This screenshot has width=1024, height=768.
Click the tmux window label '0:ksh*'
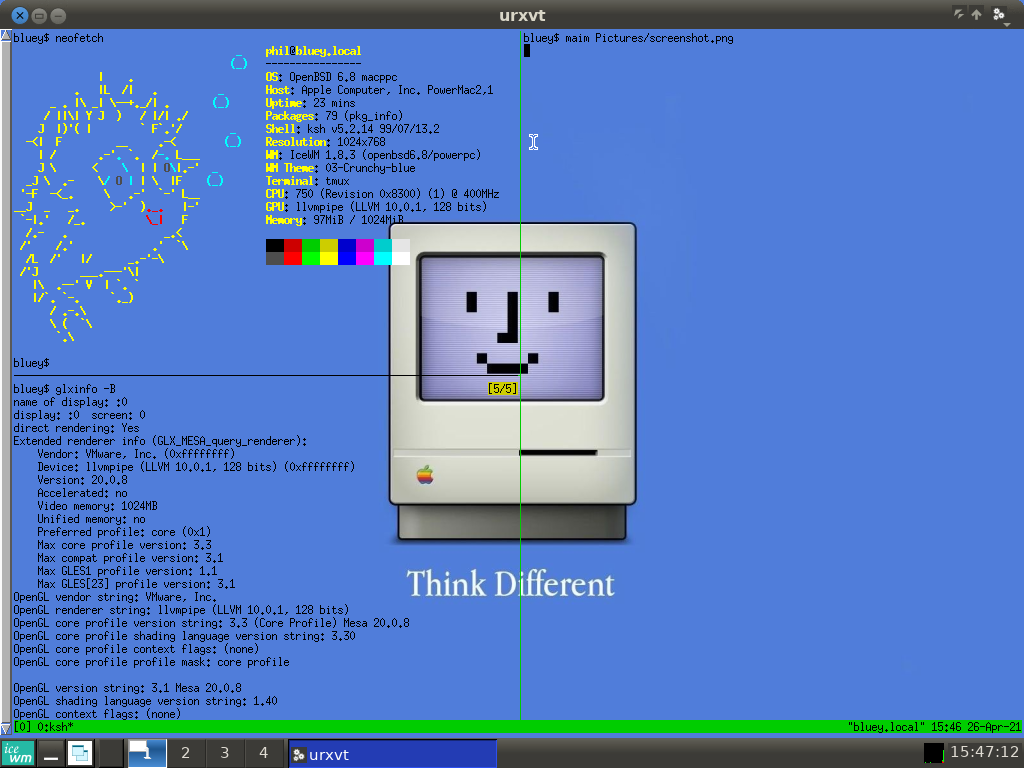coord(55,727)
